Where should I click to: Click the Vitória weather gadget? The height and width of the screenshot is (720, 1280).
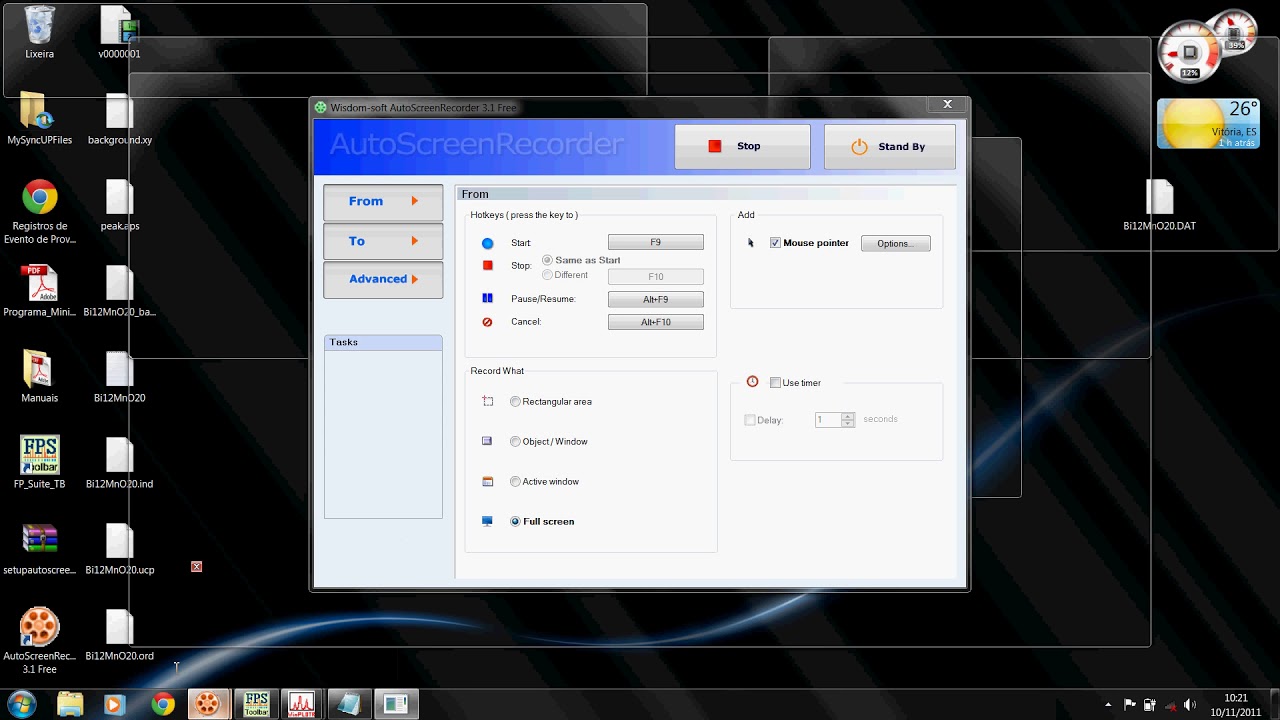pos(1208,124)
